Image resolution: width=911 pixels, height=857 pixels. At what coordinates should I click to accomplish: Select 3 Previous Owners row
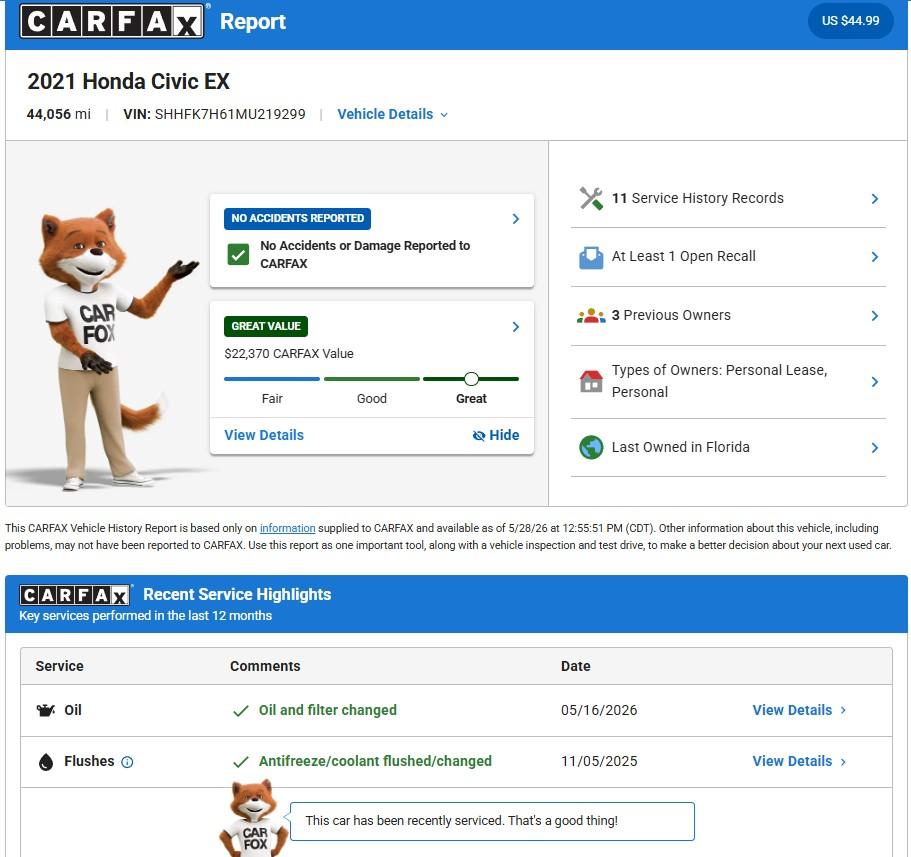point(728,315)
